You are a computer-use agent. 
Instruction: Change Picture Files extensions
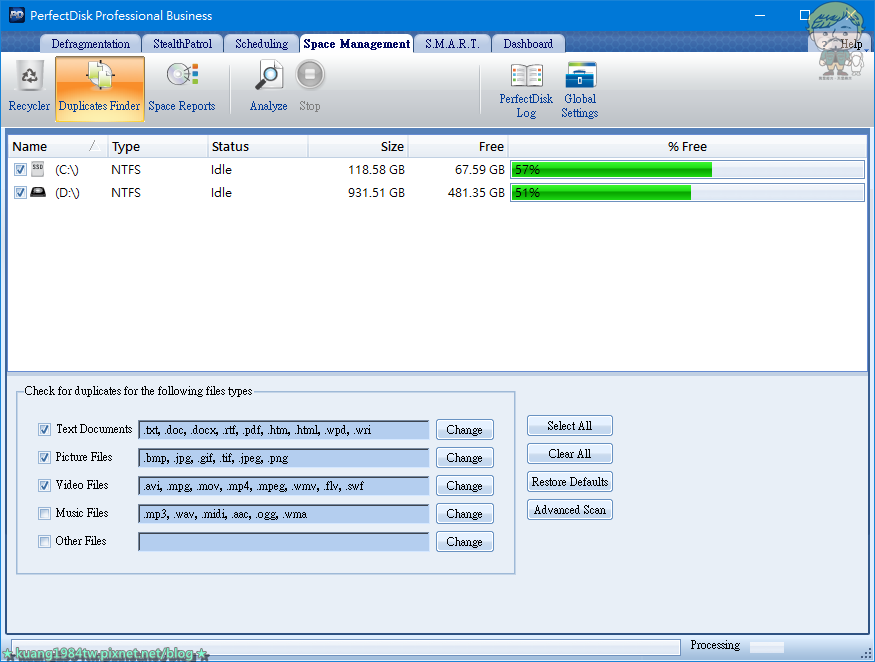[x=464, y=458]
